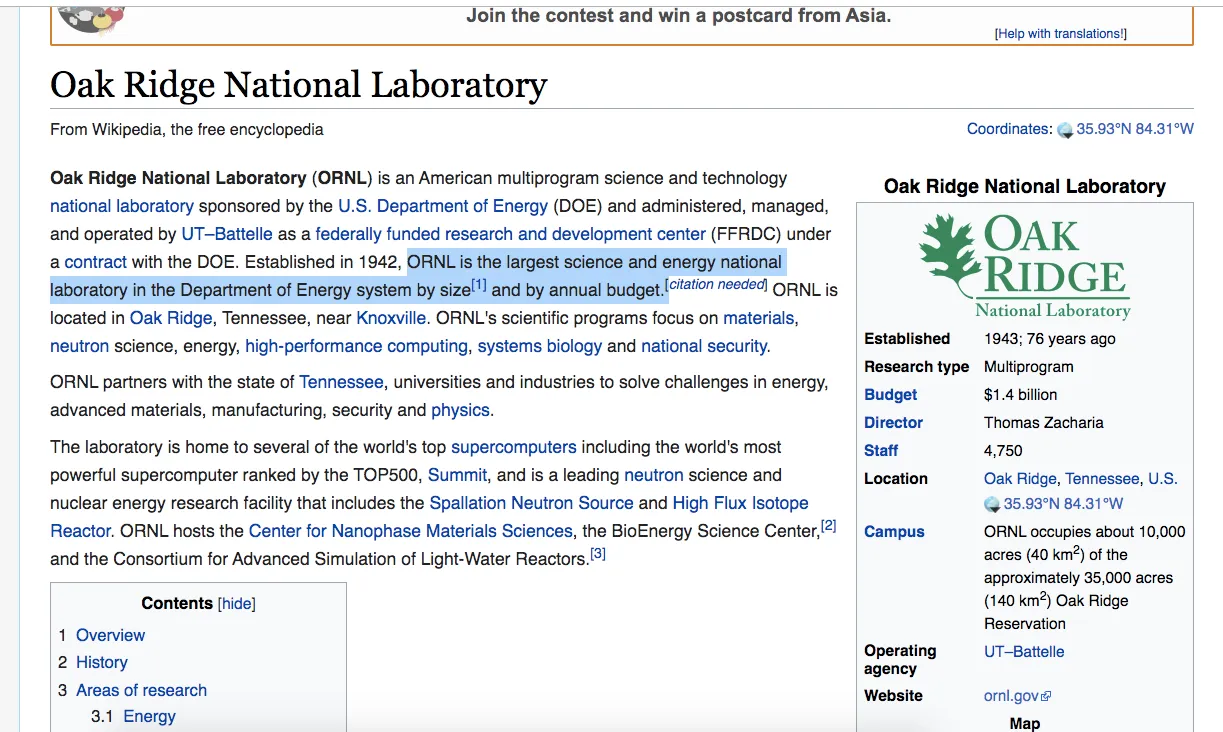Click the infobox Map heading
1223x732 pixels.
1024,724
